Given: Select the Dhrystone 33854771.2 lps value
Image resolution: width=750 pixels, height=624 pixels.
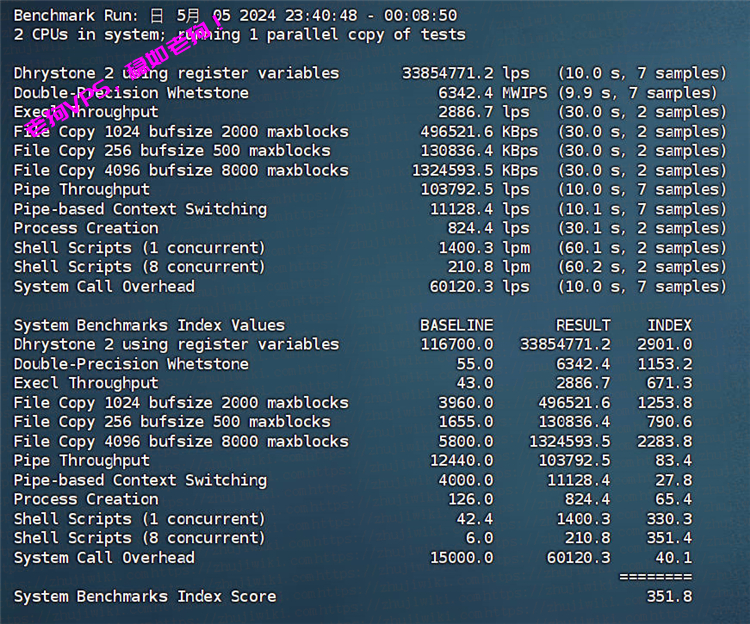Looking at the screenshot, I should (x=466, y=73).
